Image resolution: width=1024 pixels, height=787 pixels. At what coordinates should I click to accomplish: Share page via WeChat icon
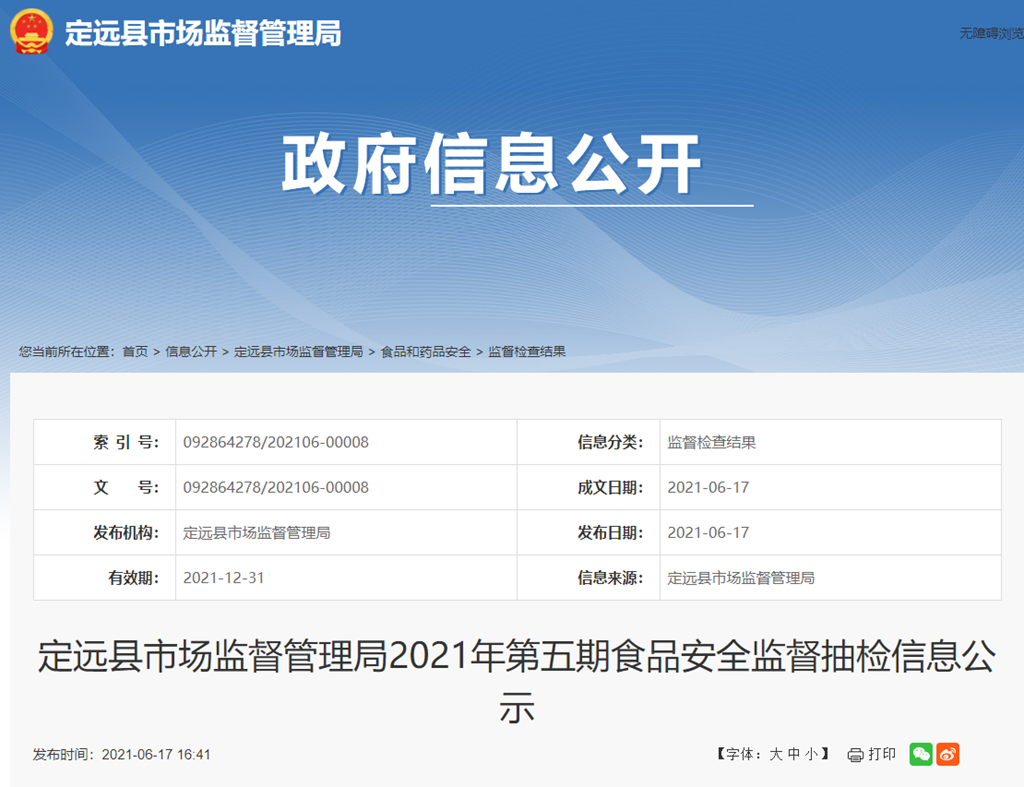tap(921, 754)
